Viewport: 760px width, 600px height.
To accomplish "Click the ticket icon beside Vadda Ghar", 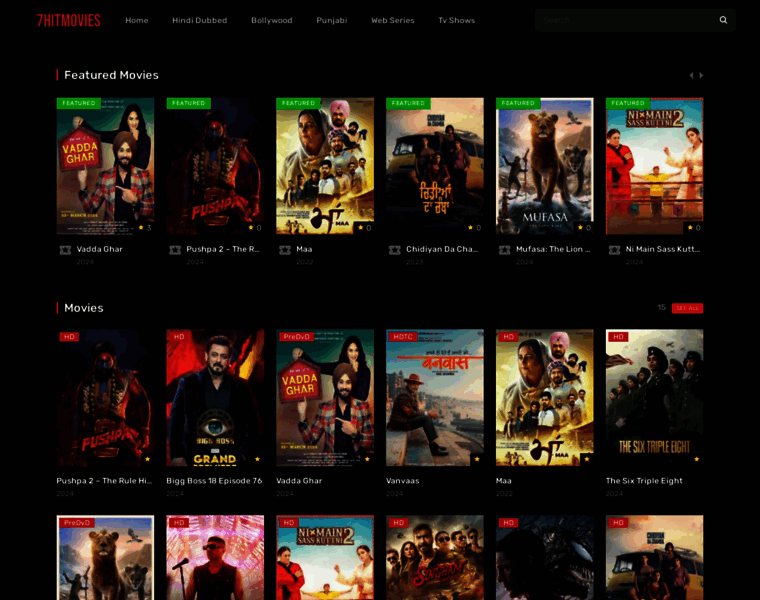I will coord(65,250).
